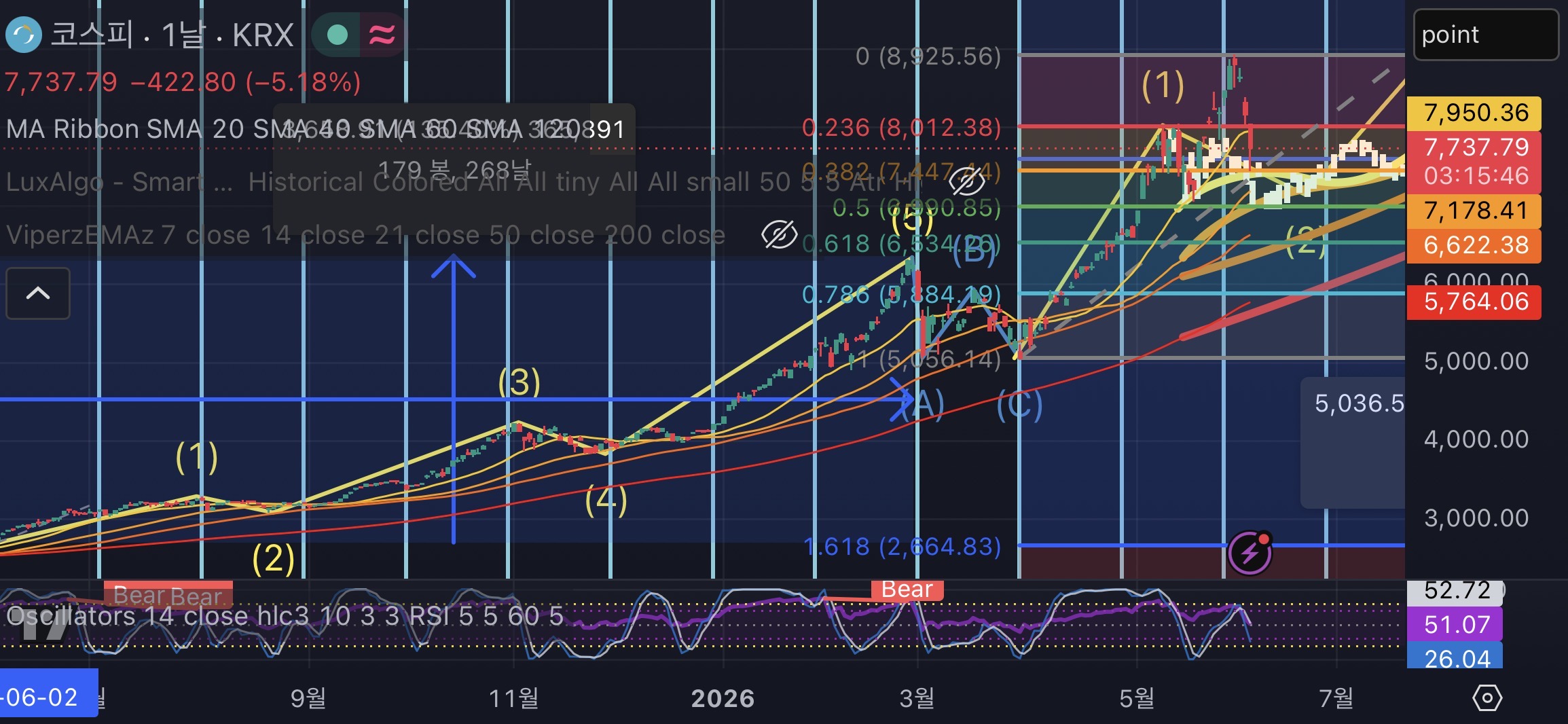Click the 3월 time axis label
This screenshot has height=724, width=1568.
[x=917, y=698]
